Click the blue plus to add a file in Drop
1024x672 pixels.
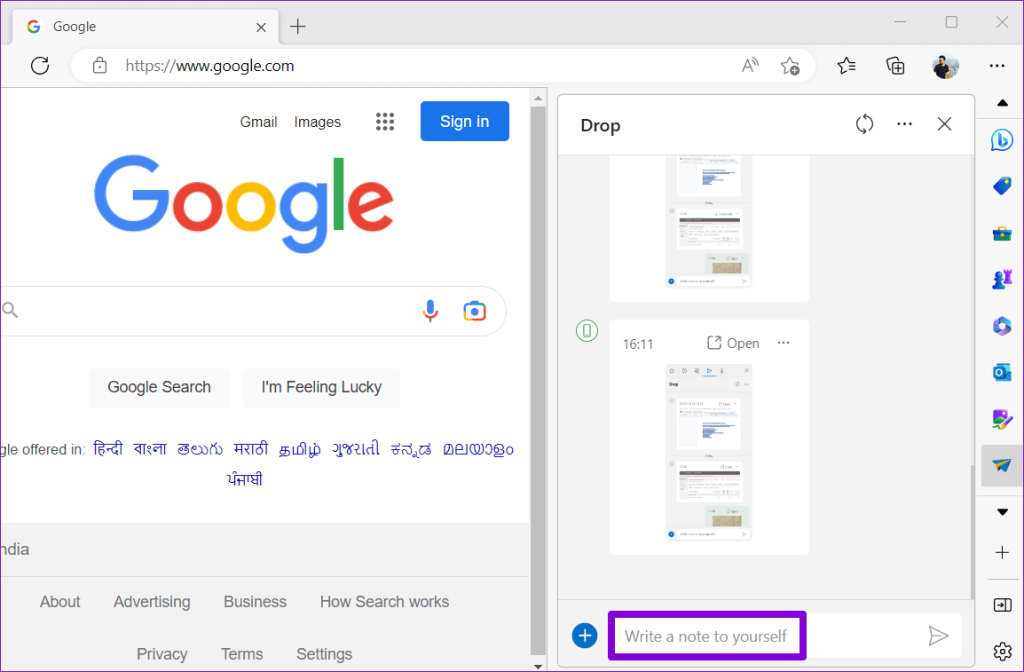[x=583, y=635]
